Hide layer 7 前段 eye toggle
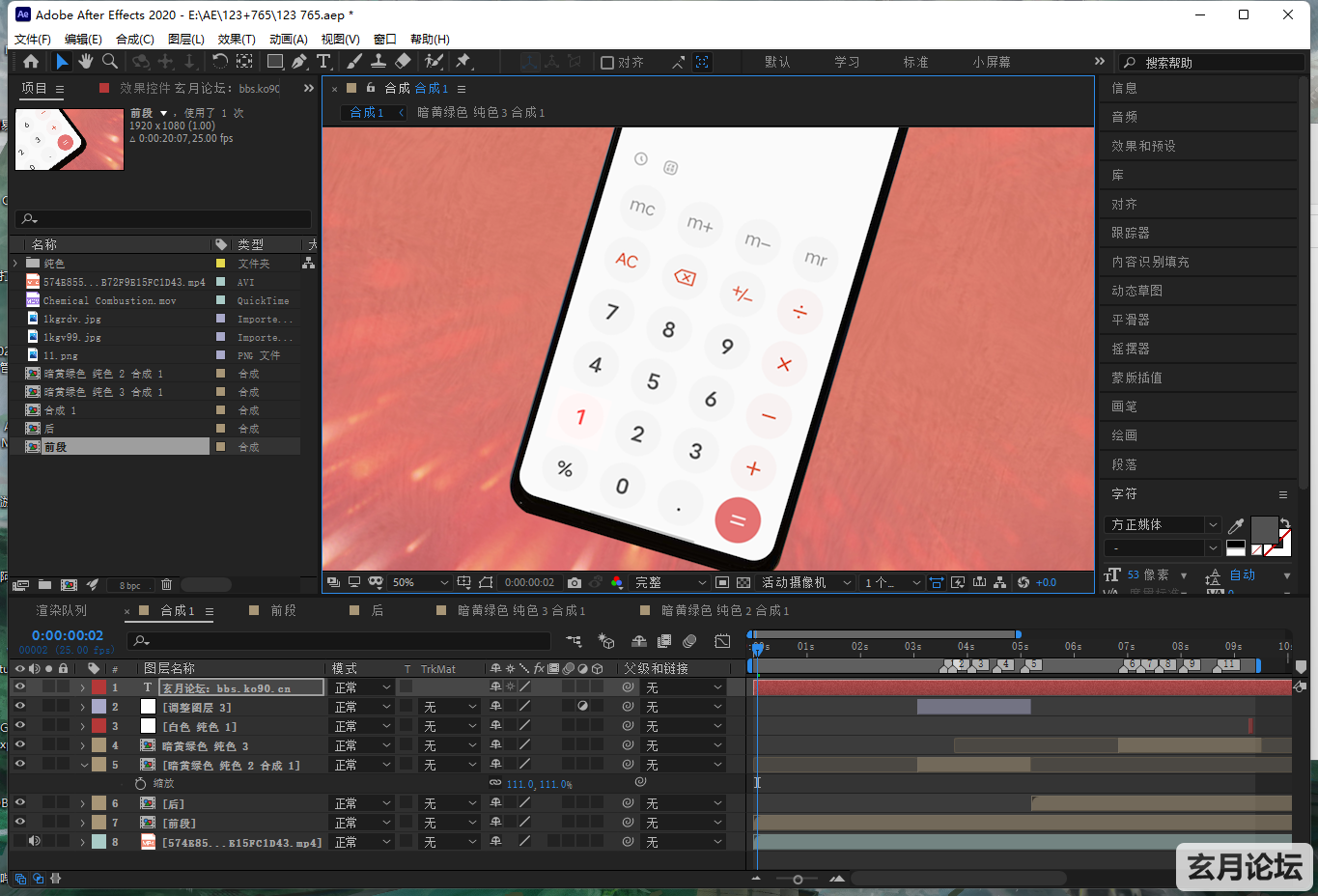 pyautogui.click(x=20, y=823)
